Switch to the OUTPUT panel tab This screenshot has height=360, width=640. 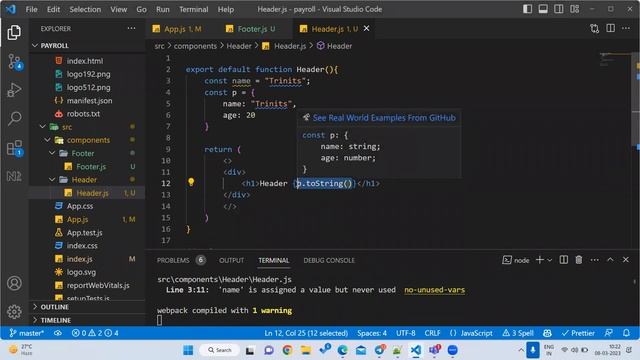231,260
